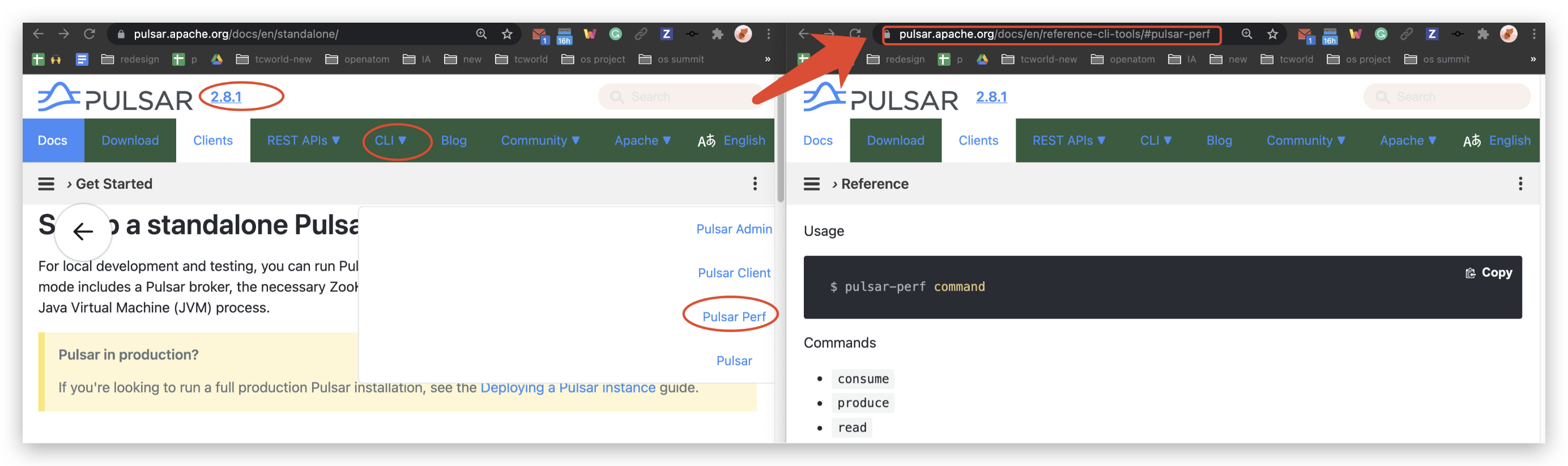
Task: Click the blue Z extension icon in left window
Action: 667,34
